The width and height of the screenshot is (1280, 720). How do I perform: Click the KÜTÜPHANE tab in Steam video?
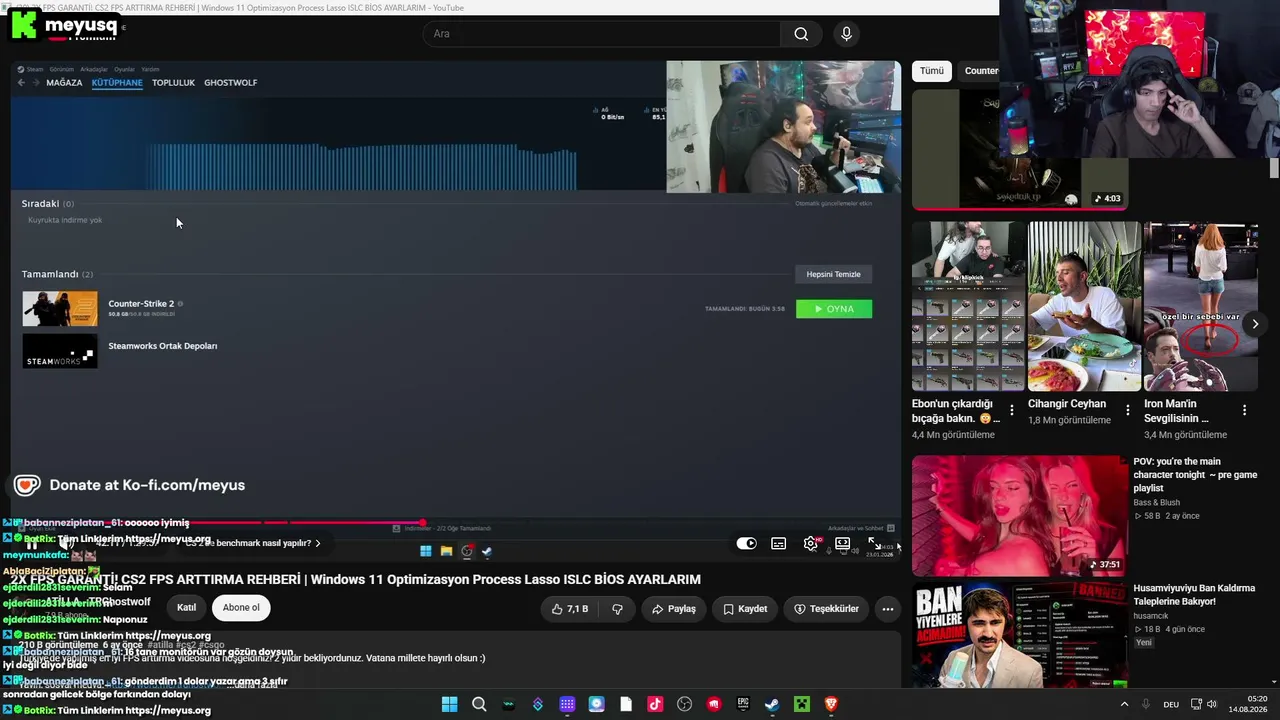coord(117,83)
